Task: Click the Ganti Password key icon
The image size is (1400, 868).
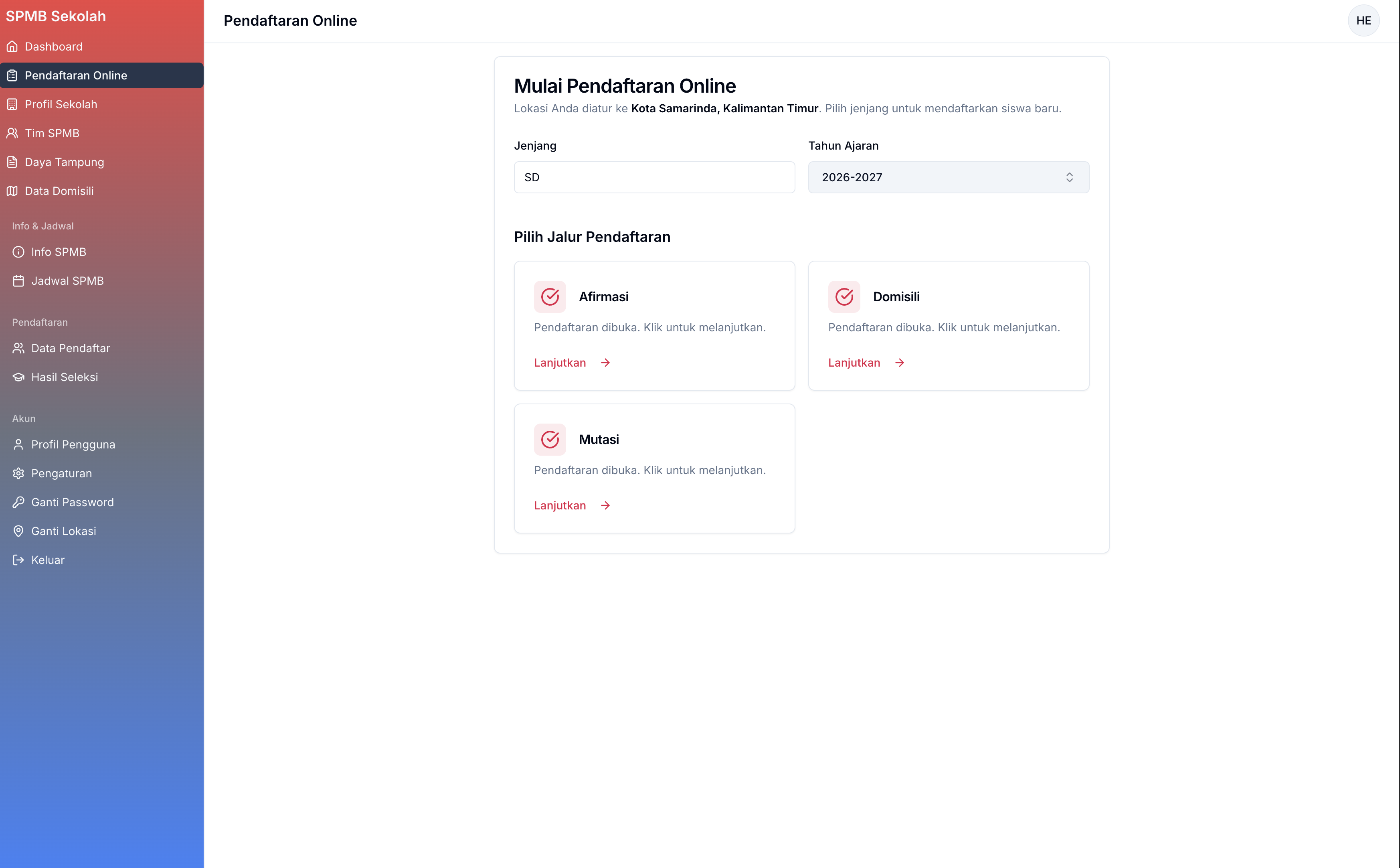Action: coord(18,502)
